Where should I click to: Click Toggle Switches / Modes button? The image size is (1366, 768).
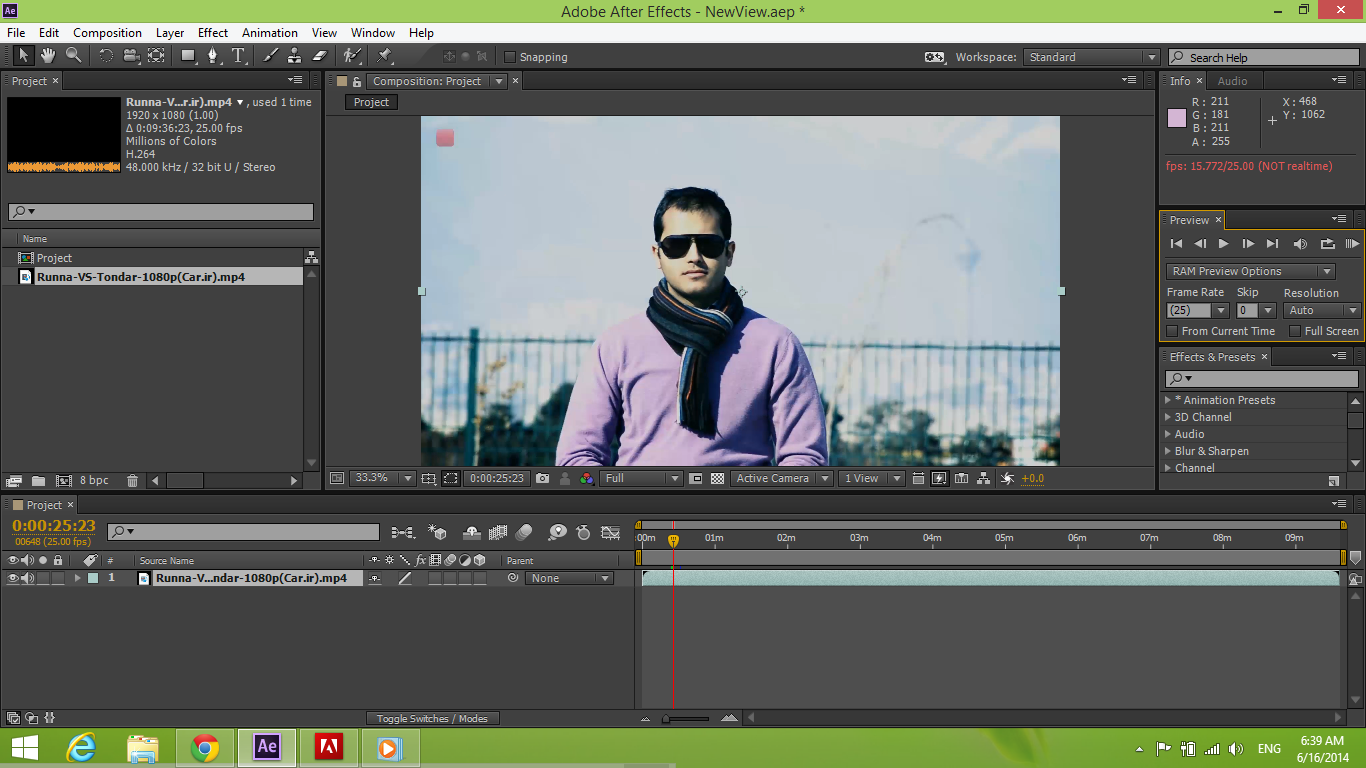[432, 718]
